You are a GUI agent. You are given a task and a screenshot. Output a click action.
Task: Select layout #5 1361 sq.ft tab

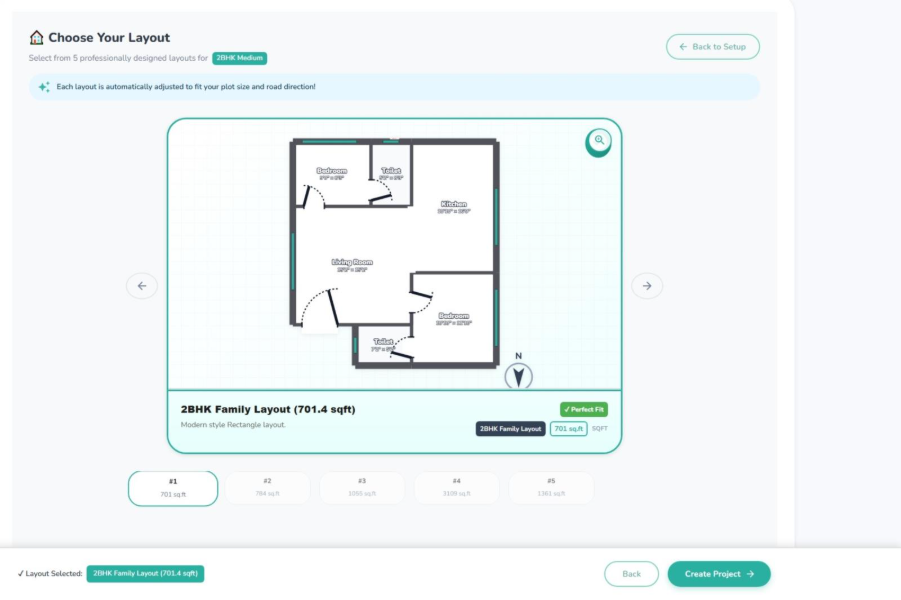[x=551, y=487]
